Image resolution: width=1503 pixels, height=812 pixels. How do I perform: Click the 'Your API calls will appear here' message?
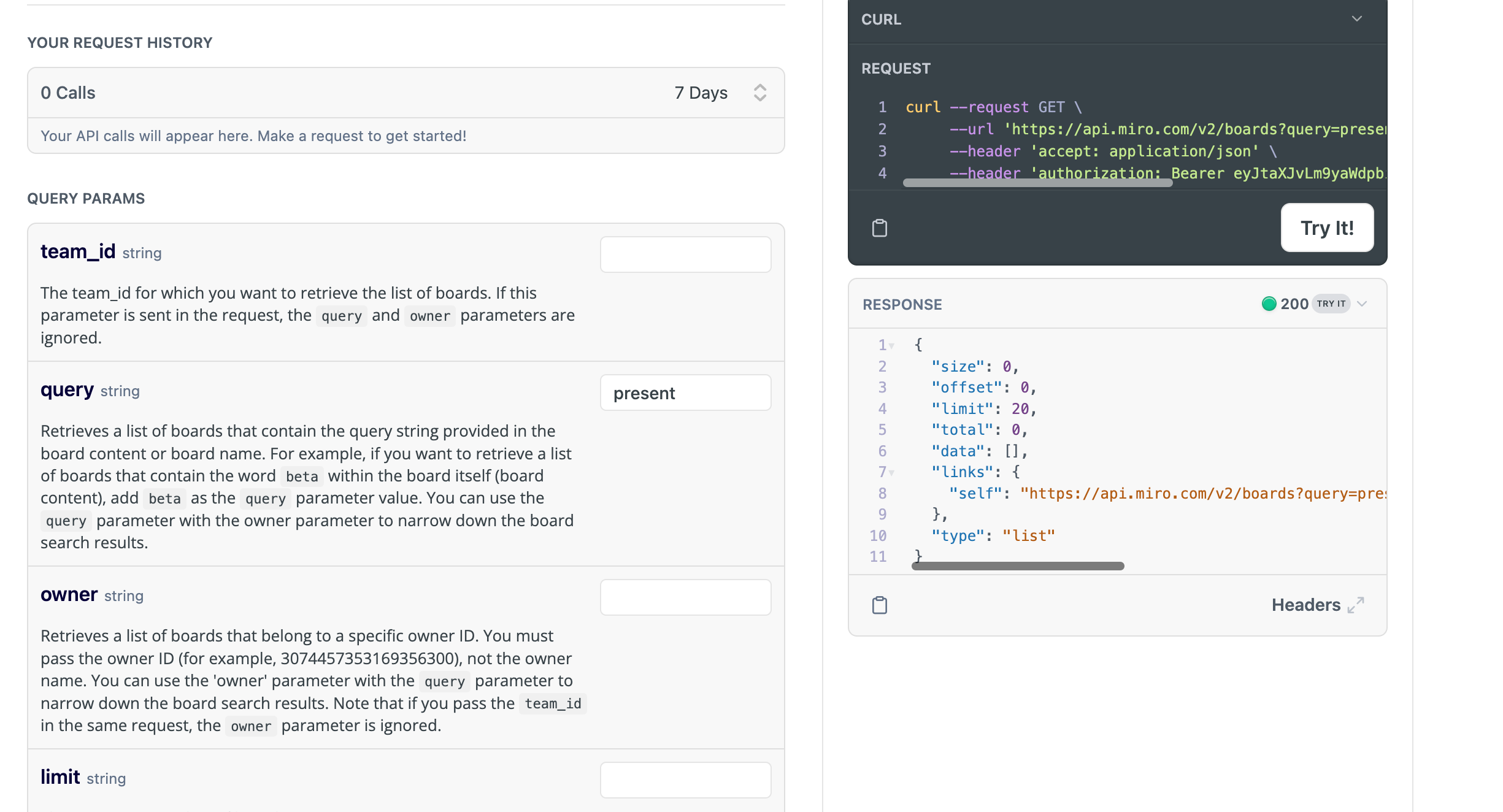(x=253, y=136)
